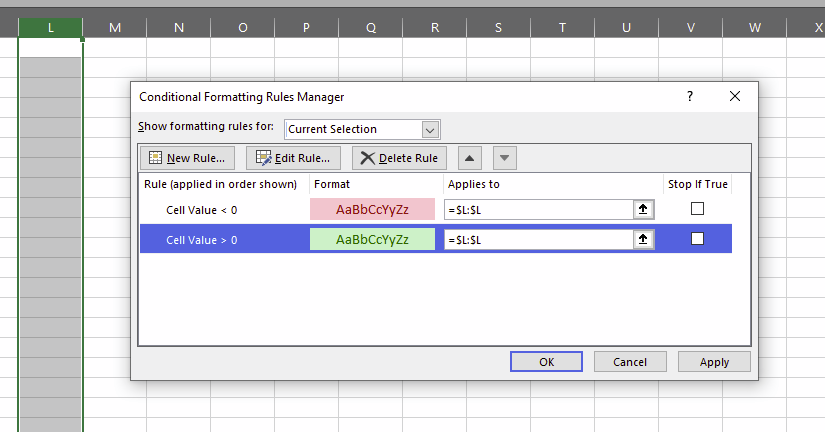Open Edit Rule dialog
Screen dimensions: 825x432
click(293, 158)
